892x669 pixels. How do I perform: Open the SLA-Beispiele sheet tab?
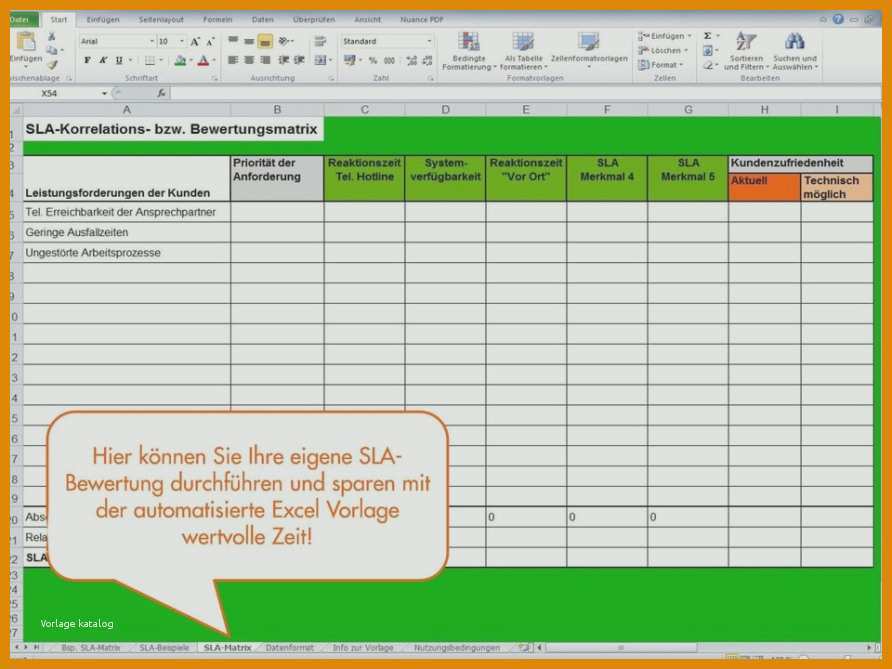(x=164, y=647)
